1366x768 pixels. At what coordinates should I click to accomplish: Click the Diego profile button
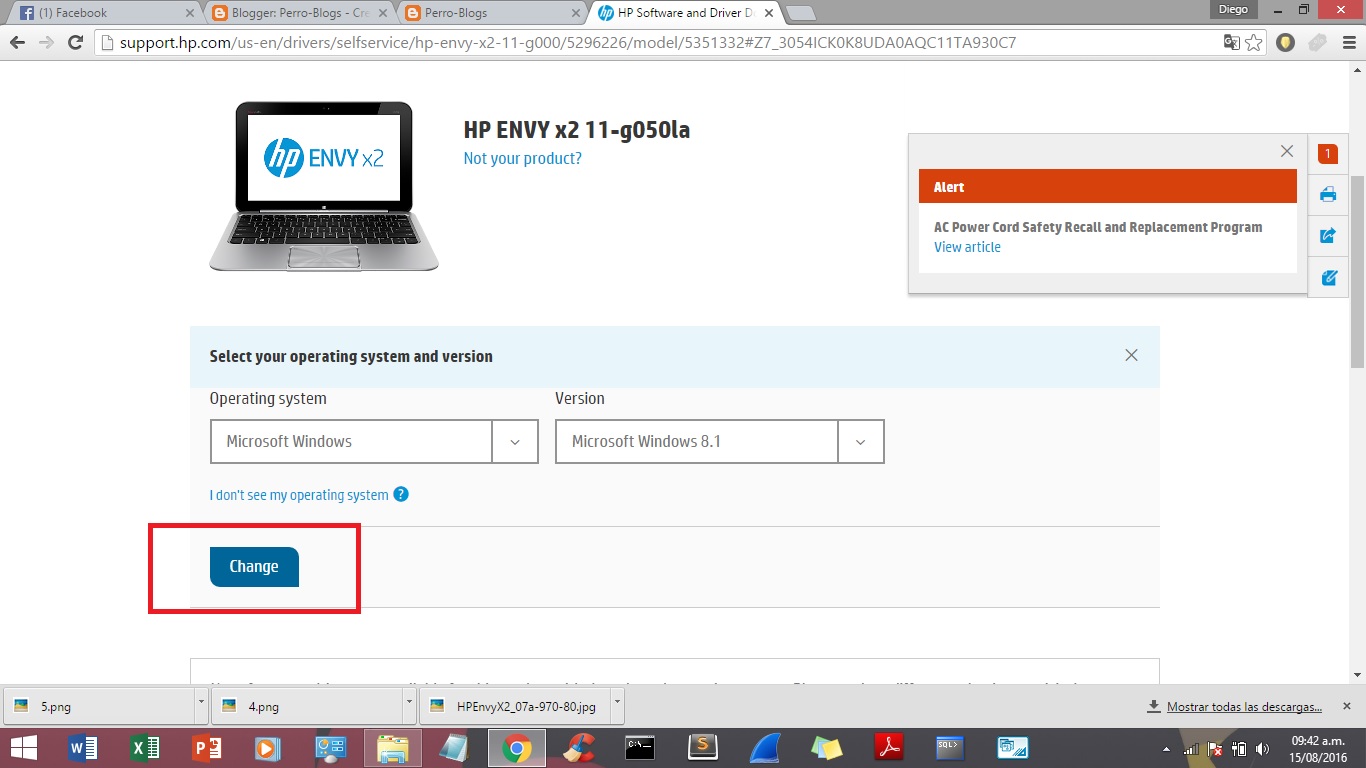pyautogui.click(x=1232, y=9)
